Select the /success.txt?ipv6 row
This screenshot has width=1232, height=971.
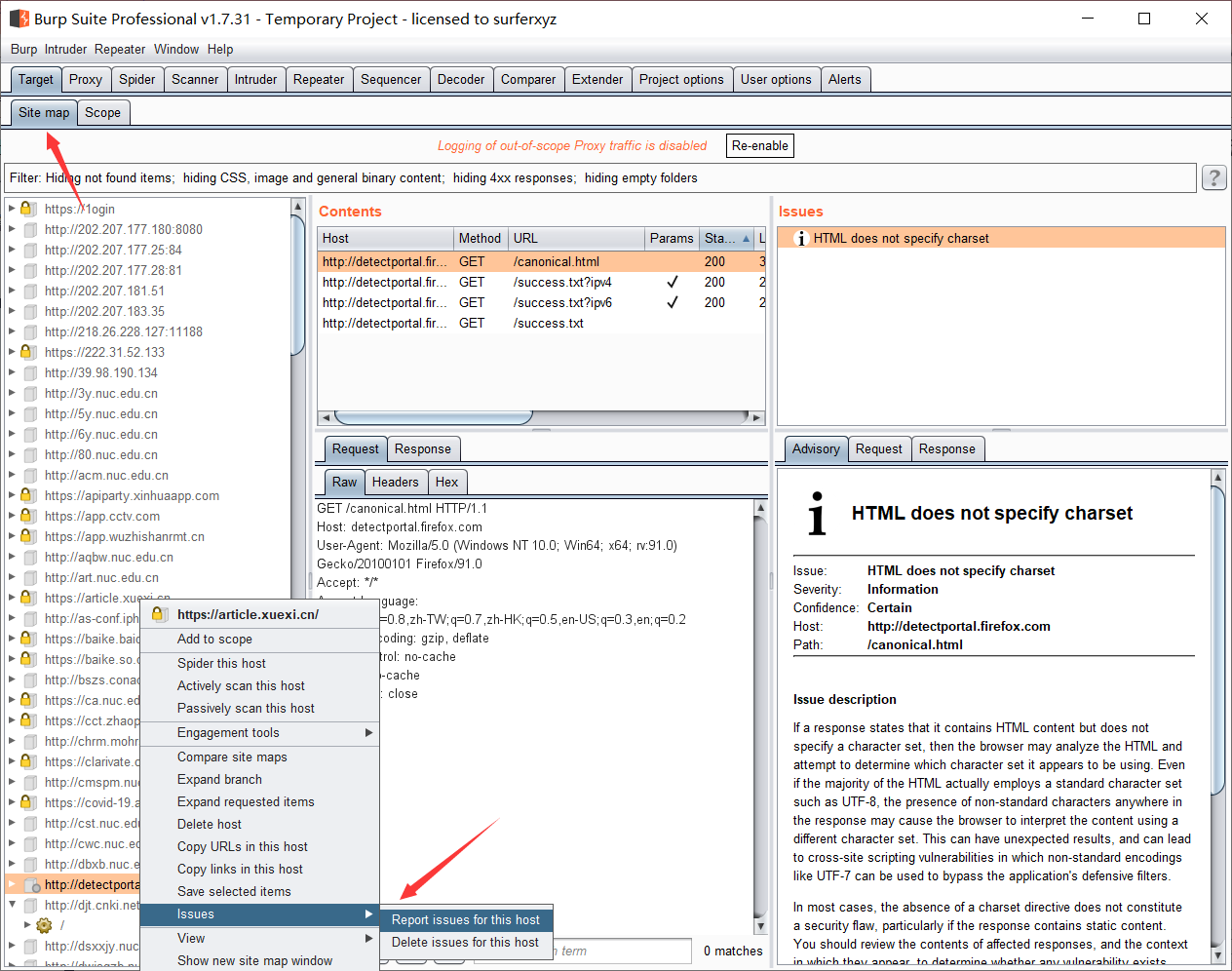542,302
